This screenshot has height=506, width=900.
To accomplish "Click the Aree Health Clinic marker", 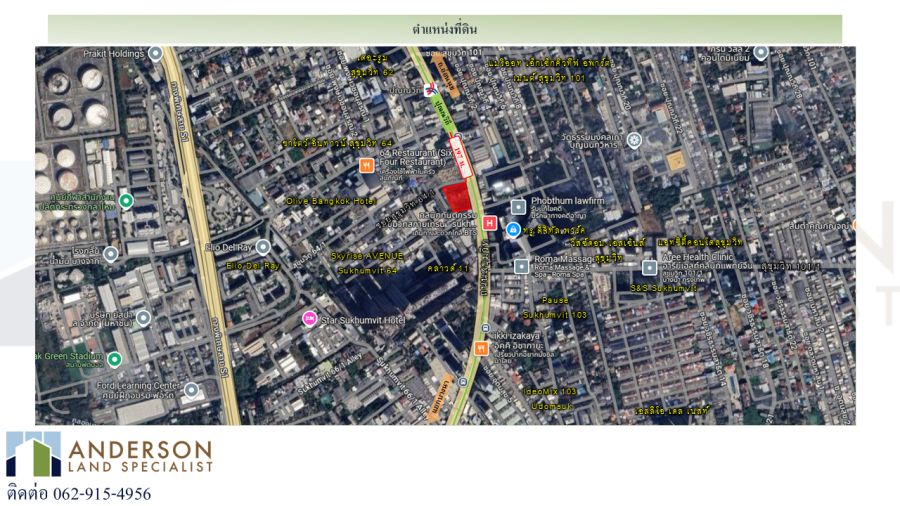I will tap(649, 267).
